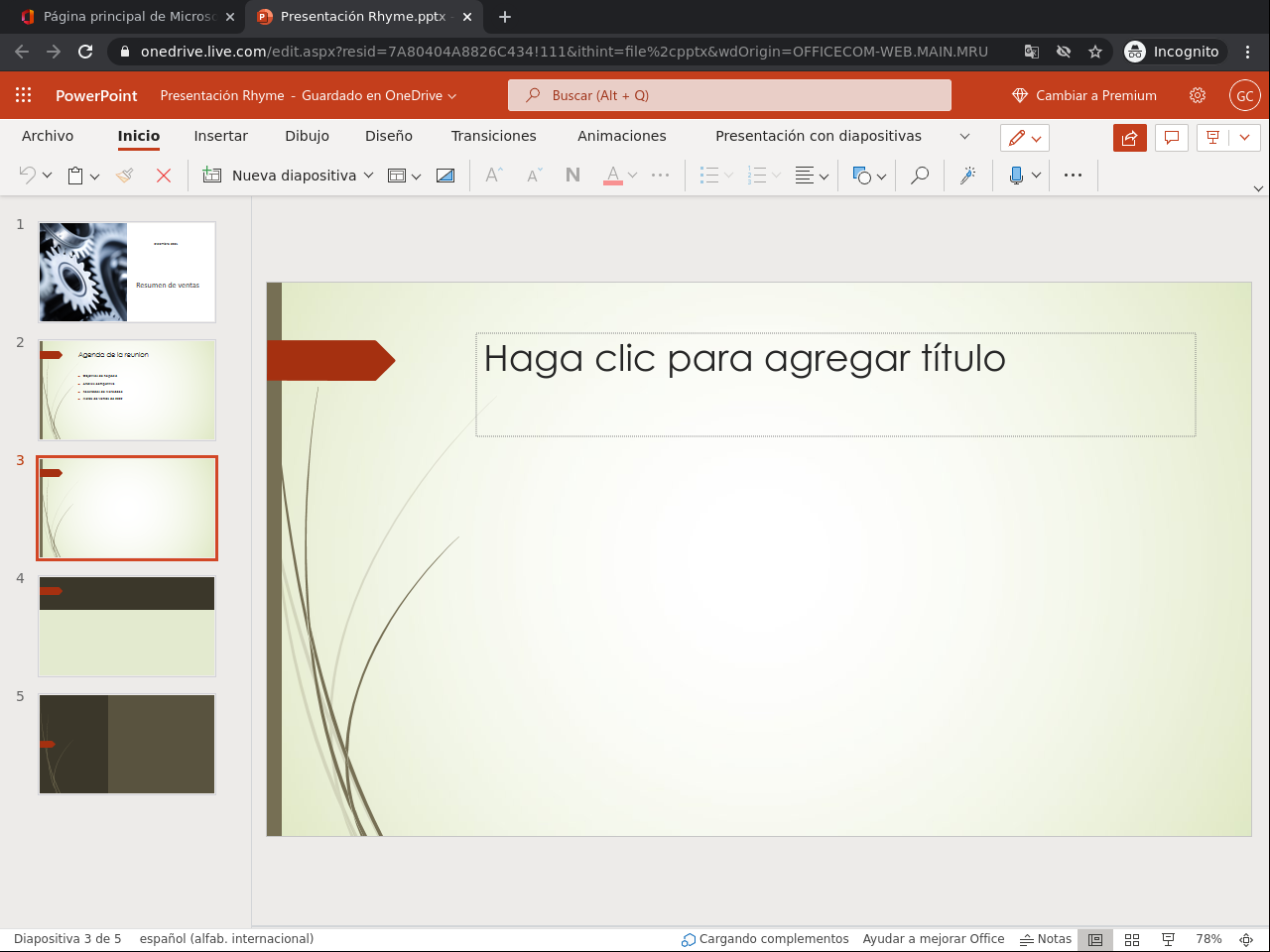This screenshot has height=952, width=1270.
Task: Switch to the Transiciones tab
Action: pyautogui.click(x=493, y=136)
